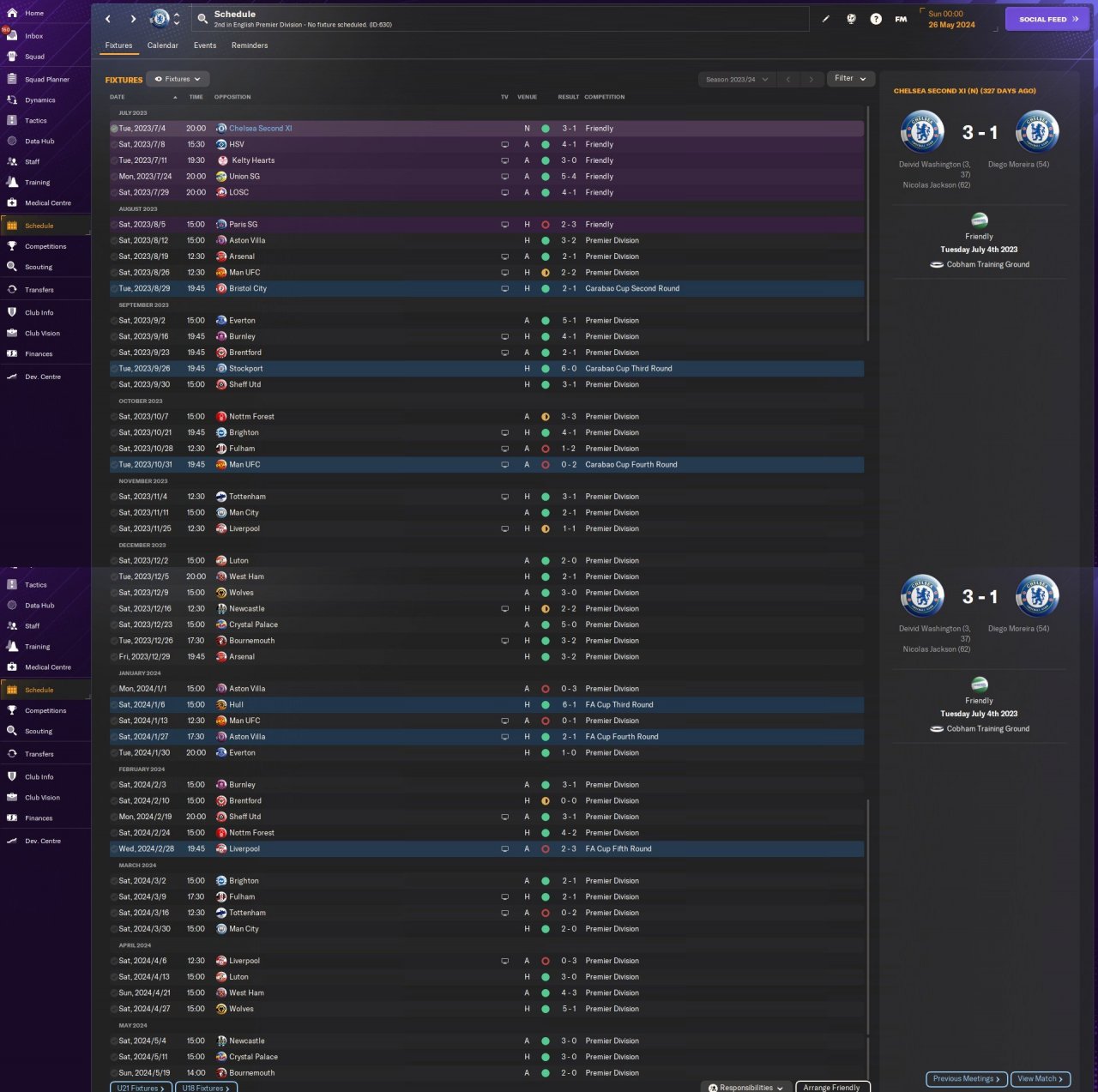Click the Union SG club badge
This screenshot has width=1098, height=1092.
tap(221, 177)
